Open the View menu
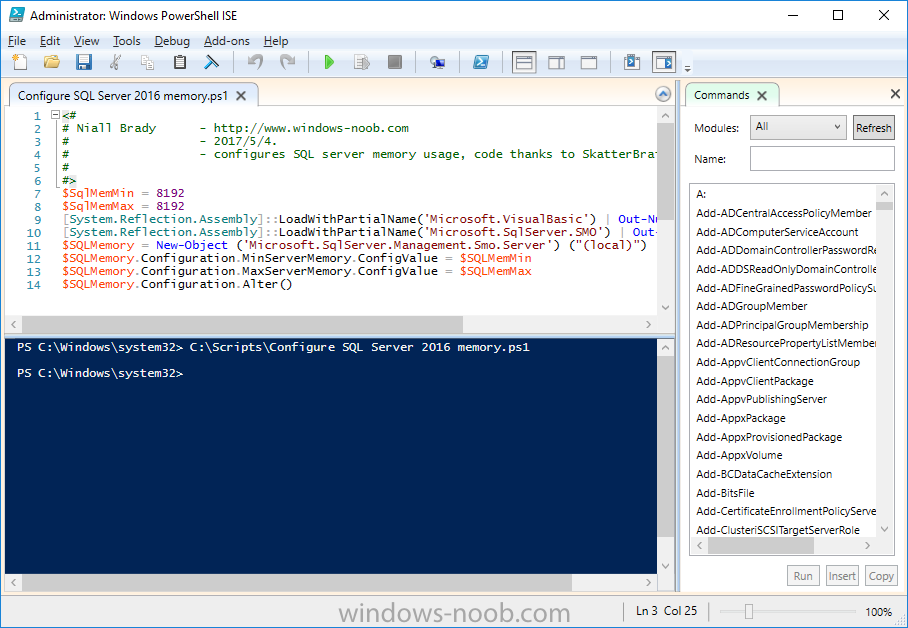The width and height of the screenshot is (908, 628). [86, 41]
